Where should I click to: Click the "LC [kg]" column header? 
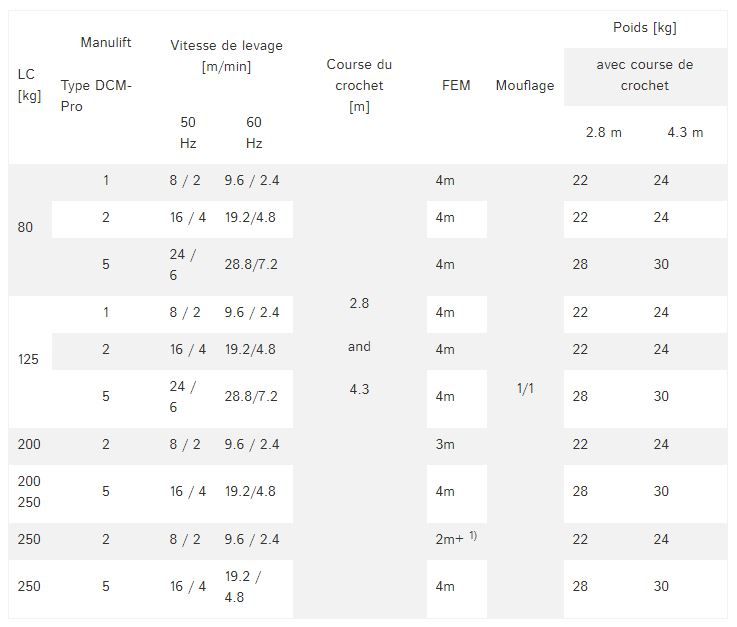(29, 85)
